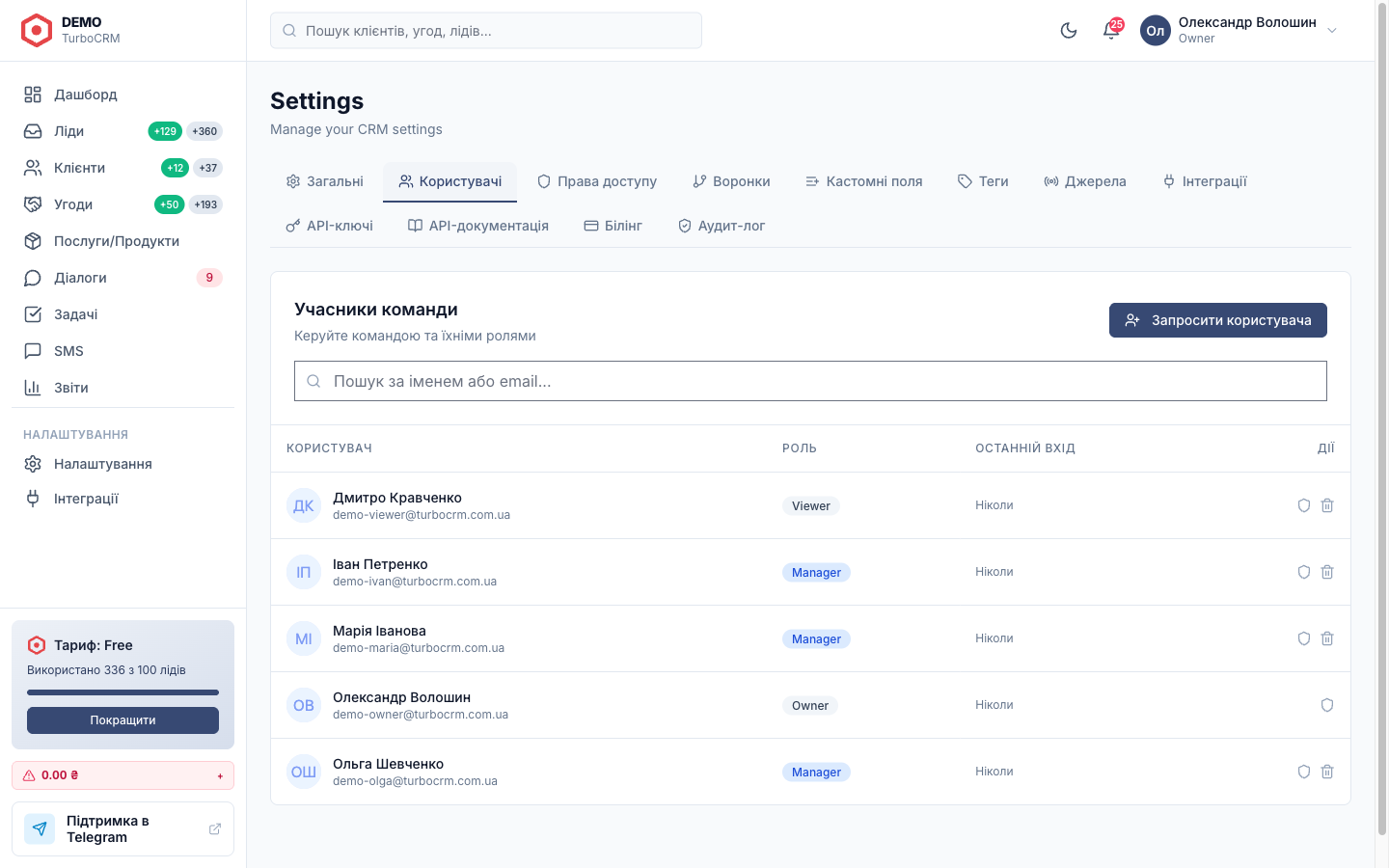The width and height of the screenshot is (1389, 868).
Task: Open Підтримка в Telegram link
Action: point(123,828)
